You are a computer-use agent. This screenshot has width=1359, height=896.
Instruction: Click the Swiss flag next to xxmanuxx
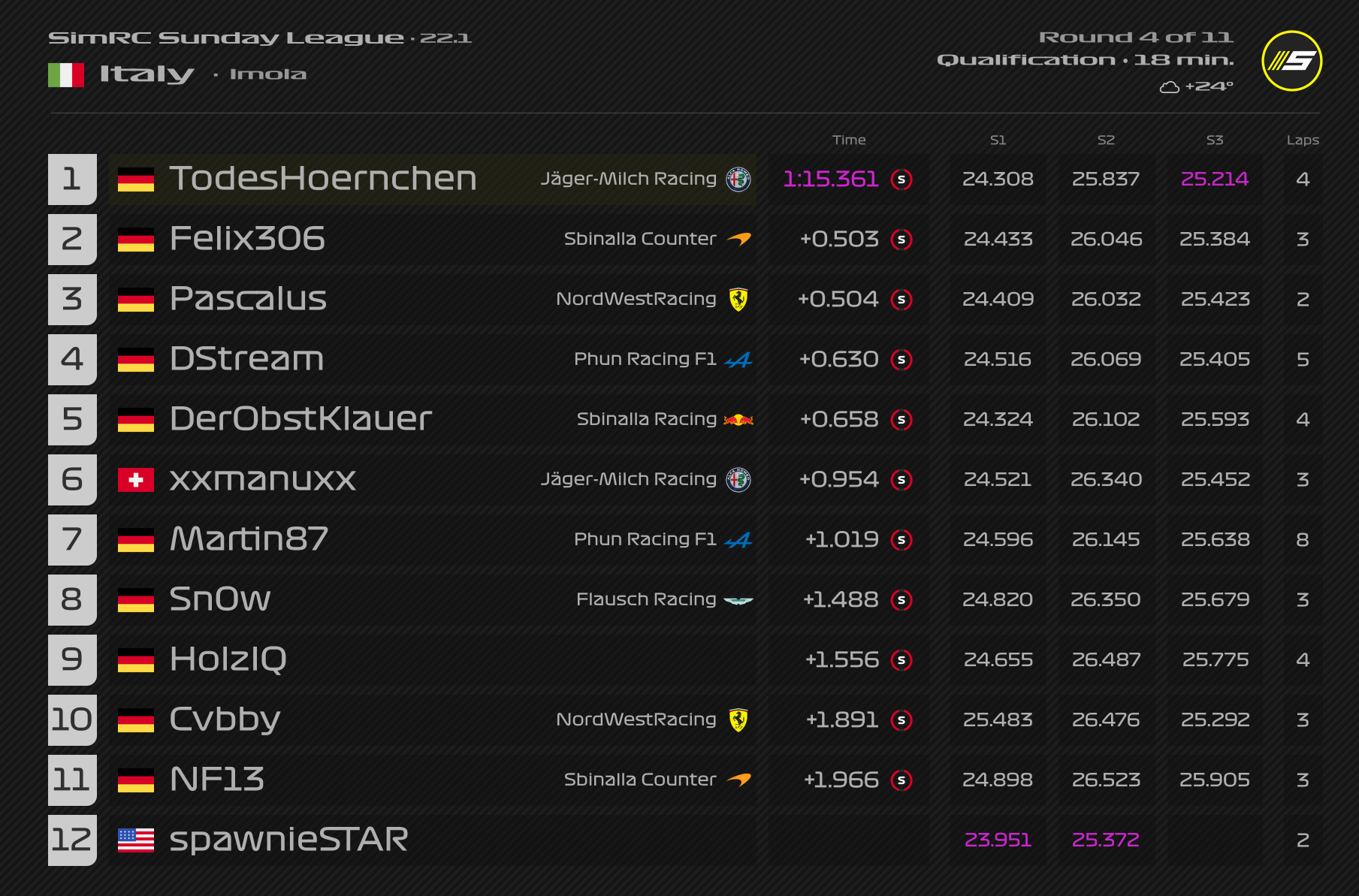136,480
